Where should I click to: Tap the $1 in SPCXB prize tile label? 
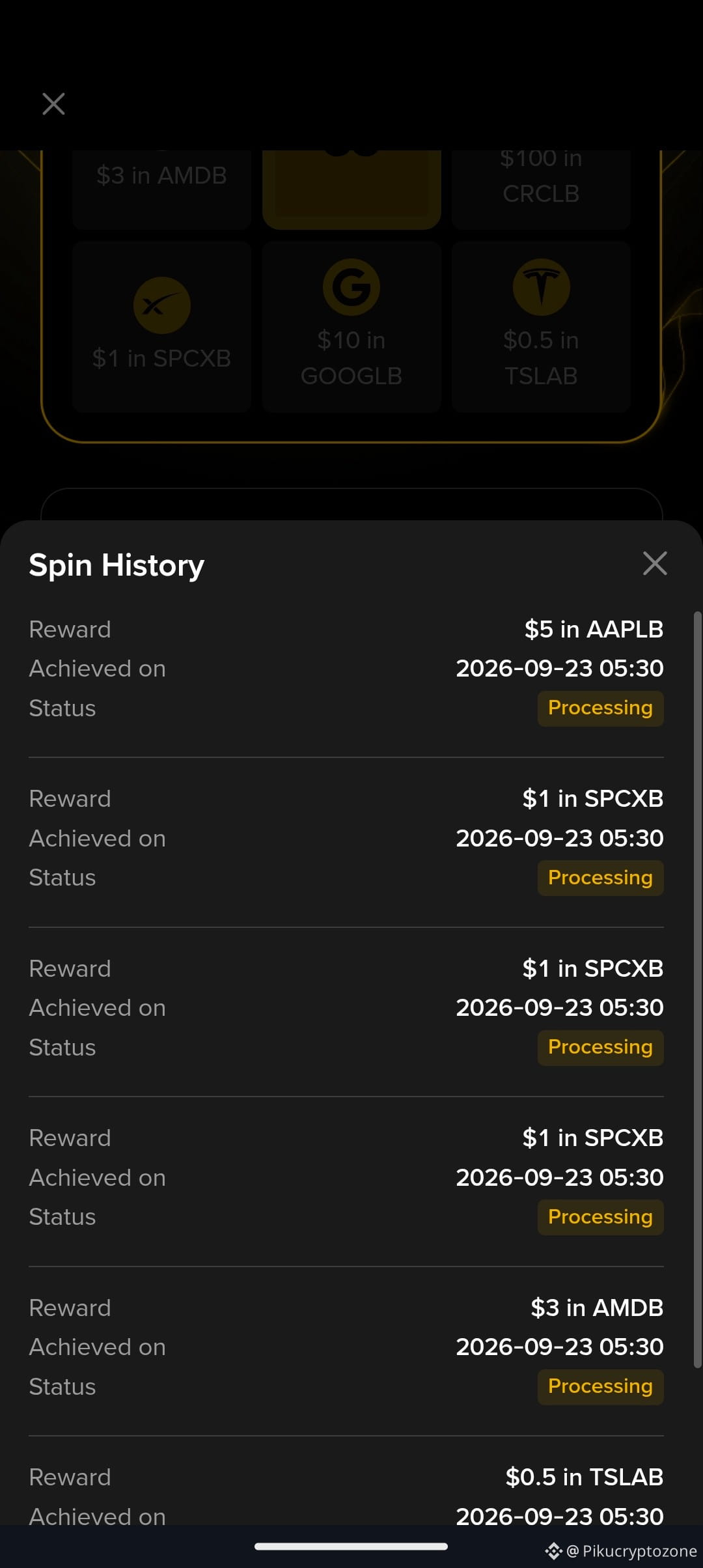click(x=162, y=358)
